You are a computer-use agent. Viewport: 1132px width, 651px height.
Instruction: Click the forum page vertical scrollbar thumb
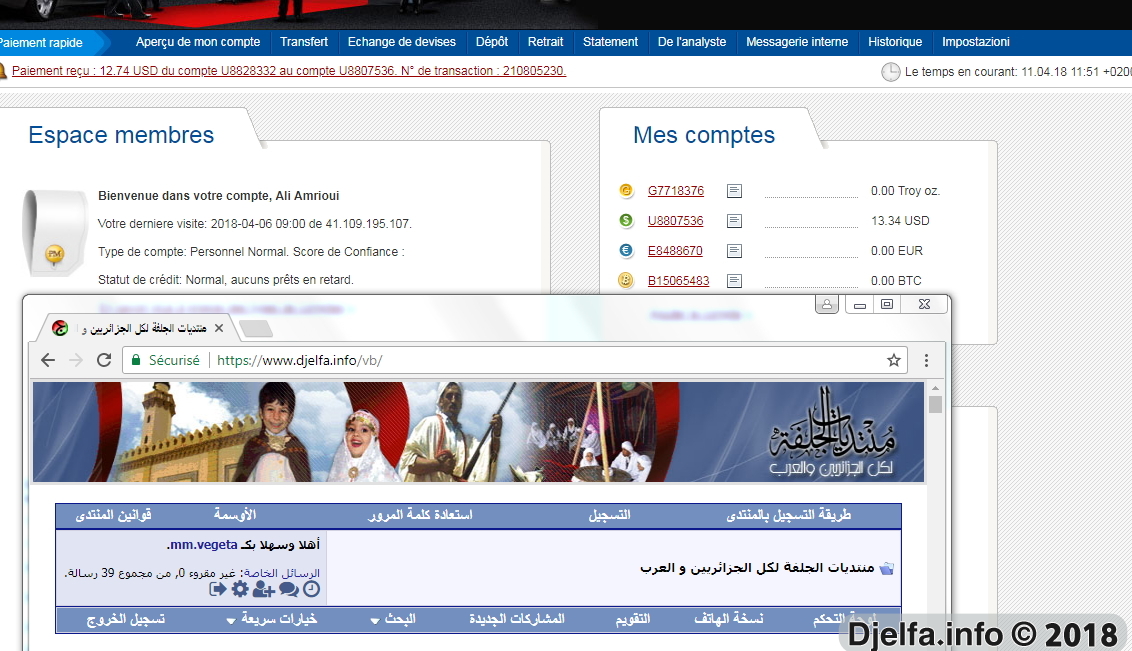pos(936,404)
